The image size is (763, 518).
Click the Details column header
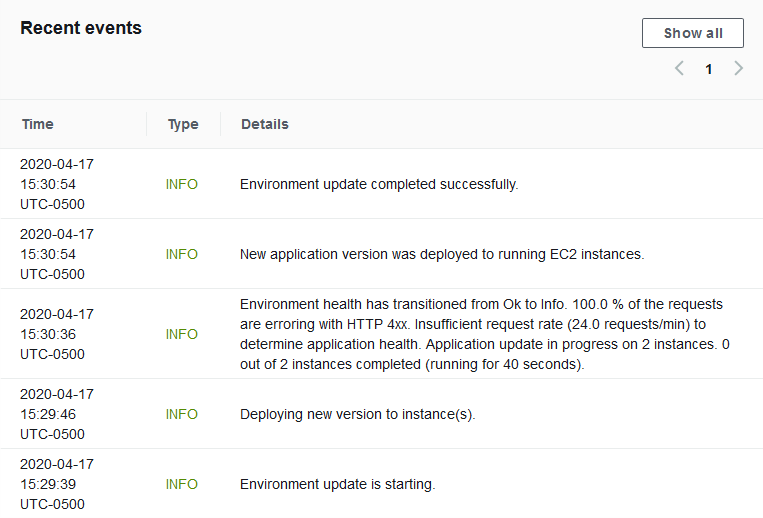pyautogui.click(x=265, y=124)
